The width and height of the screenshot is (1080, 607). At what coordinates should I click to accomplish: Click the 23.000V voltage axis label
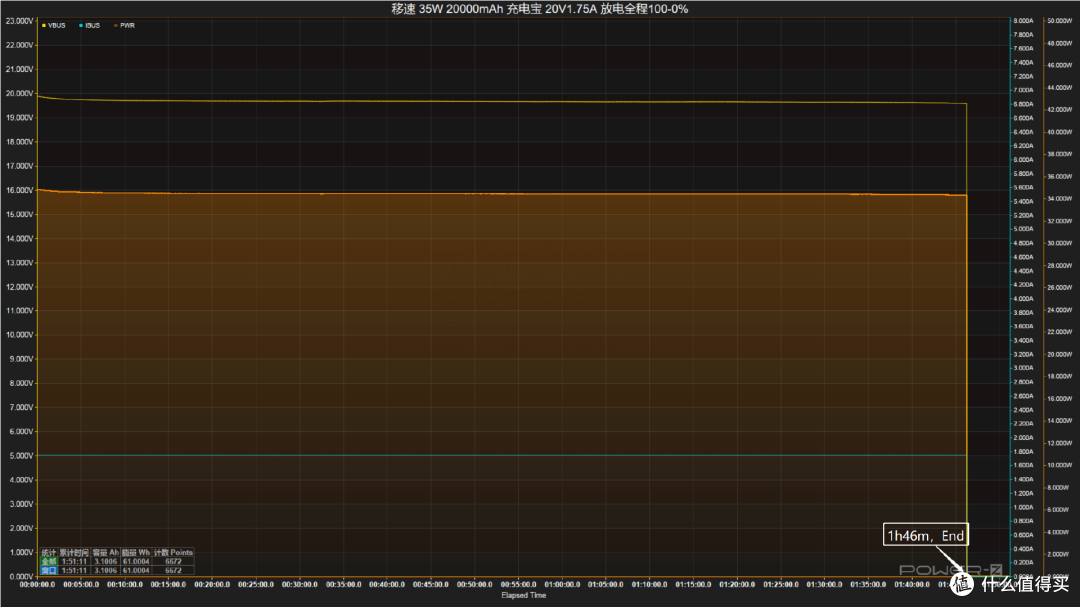click(19, 21)
